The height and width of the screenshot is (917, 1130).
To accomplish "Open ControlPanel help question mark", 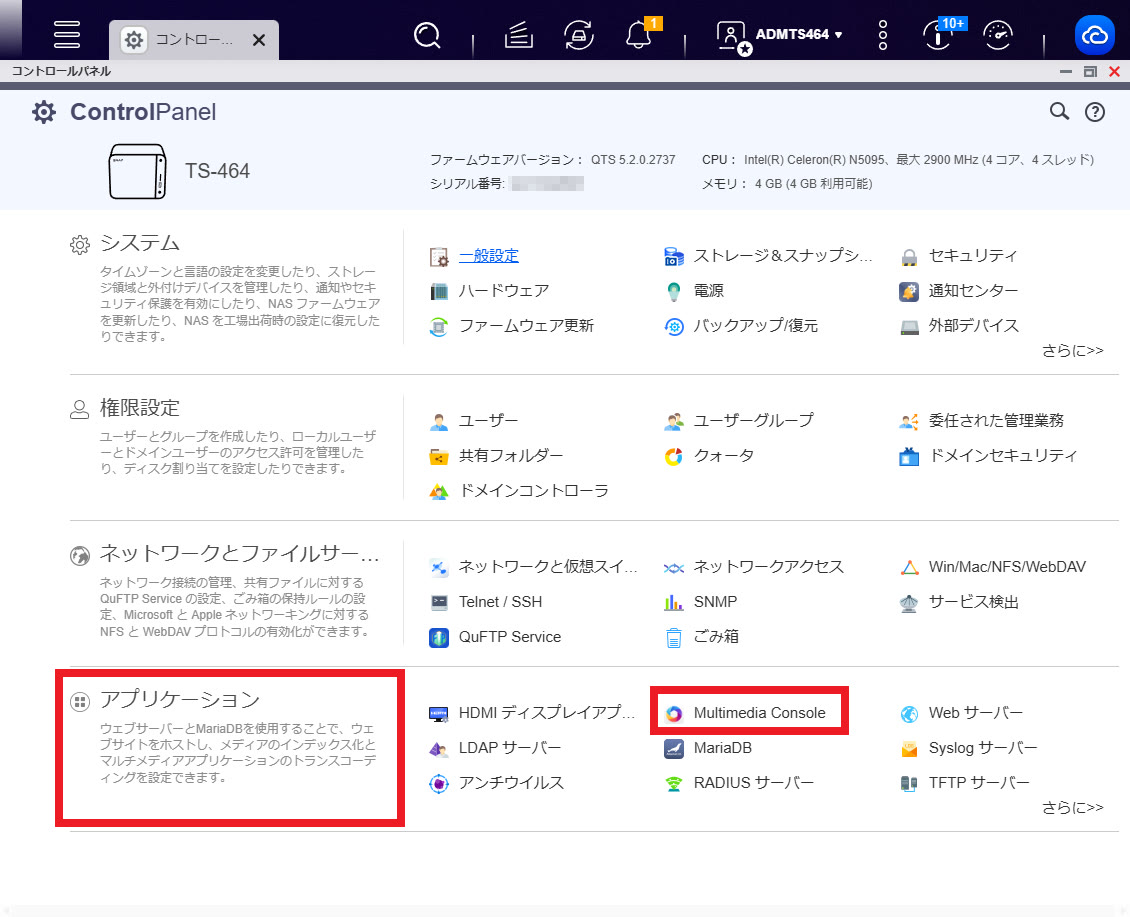I will 1095,112.
